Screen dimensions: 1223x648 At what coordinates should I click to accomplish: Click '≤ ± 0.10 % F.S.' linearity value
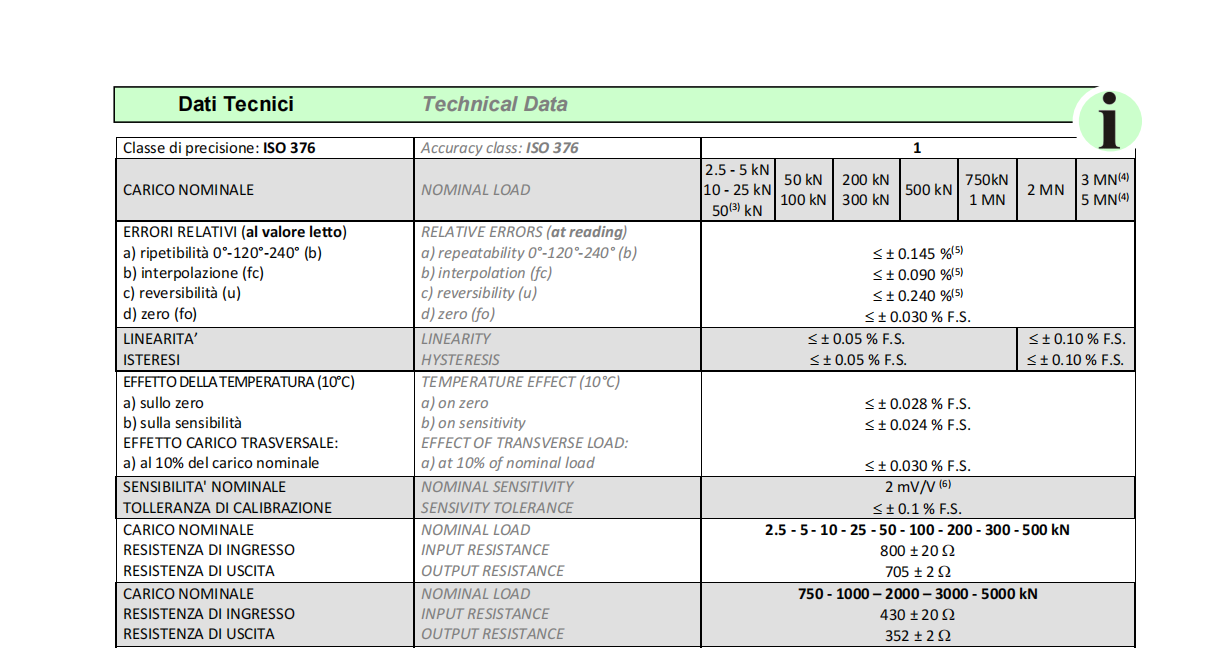point(1076,339)
